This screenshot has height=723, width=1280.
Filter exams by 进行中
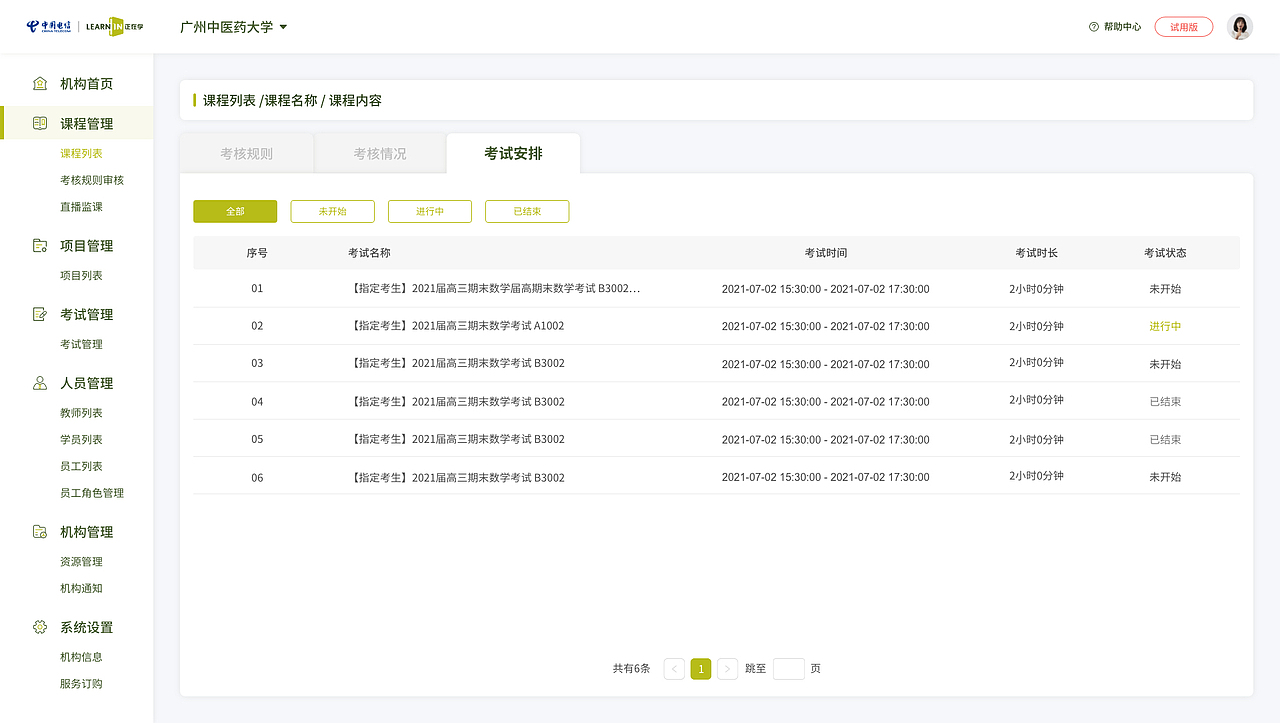point(430,211)
